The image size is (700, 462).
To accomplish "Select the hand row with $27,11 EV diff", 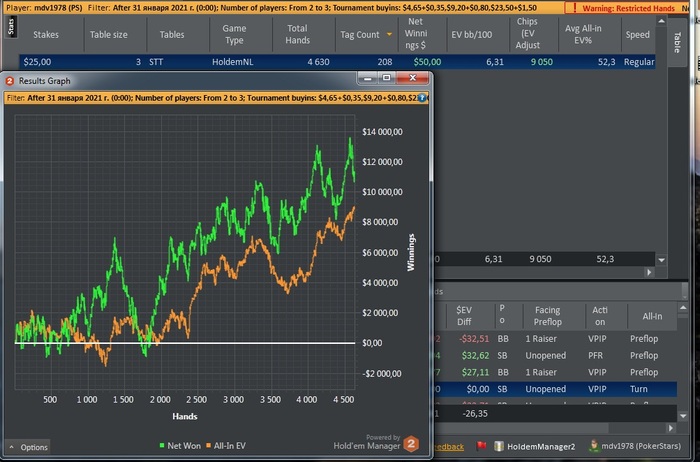I will point(555,372).
